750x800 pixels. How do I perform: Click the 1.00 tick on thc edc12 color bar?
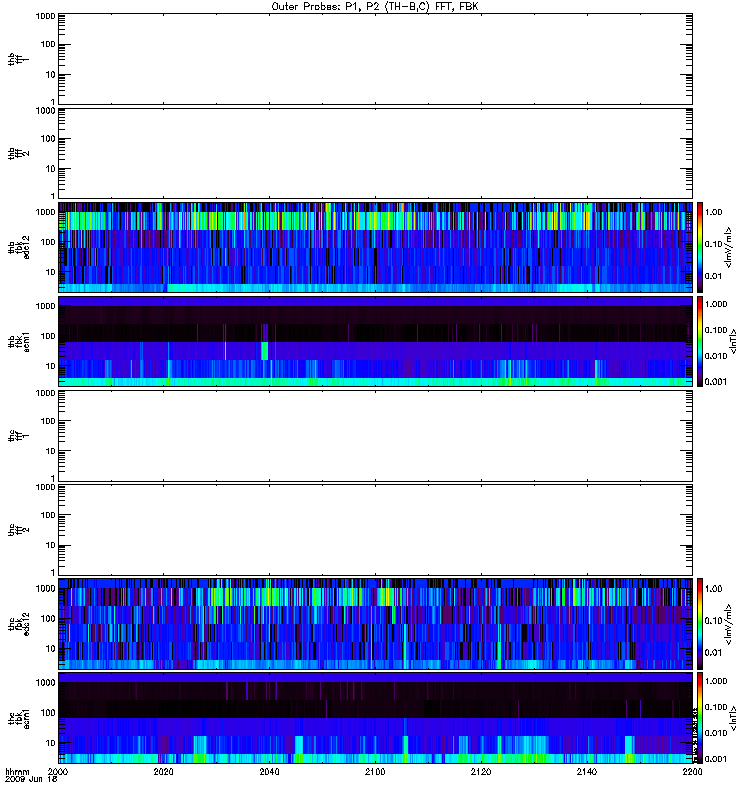coord(714,589)
